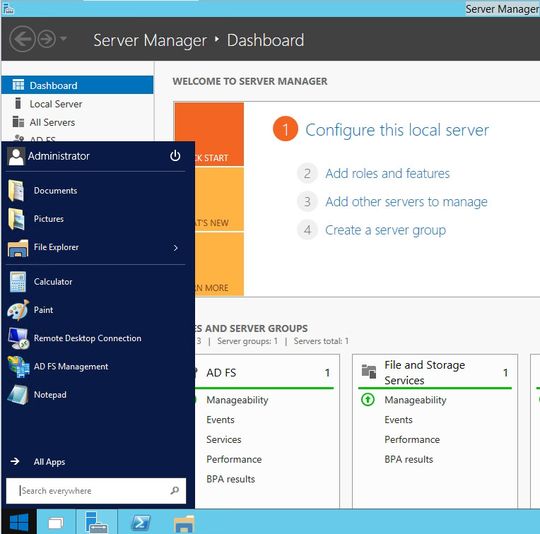Image resolution: width=540 pixels, height=534 pixels.
Task: Open Pictures from the Start menu
Action: pyautogui.click(x=95, y=219)
